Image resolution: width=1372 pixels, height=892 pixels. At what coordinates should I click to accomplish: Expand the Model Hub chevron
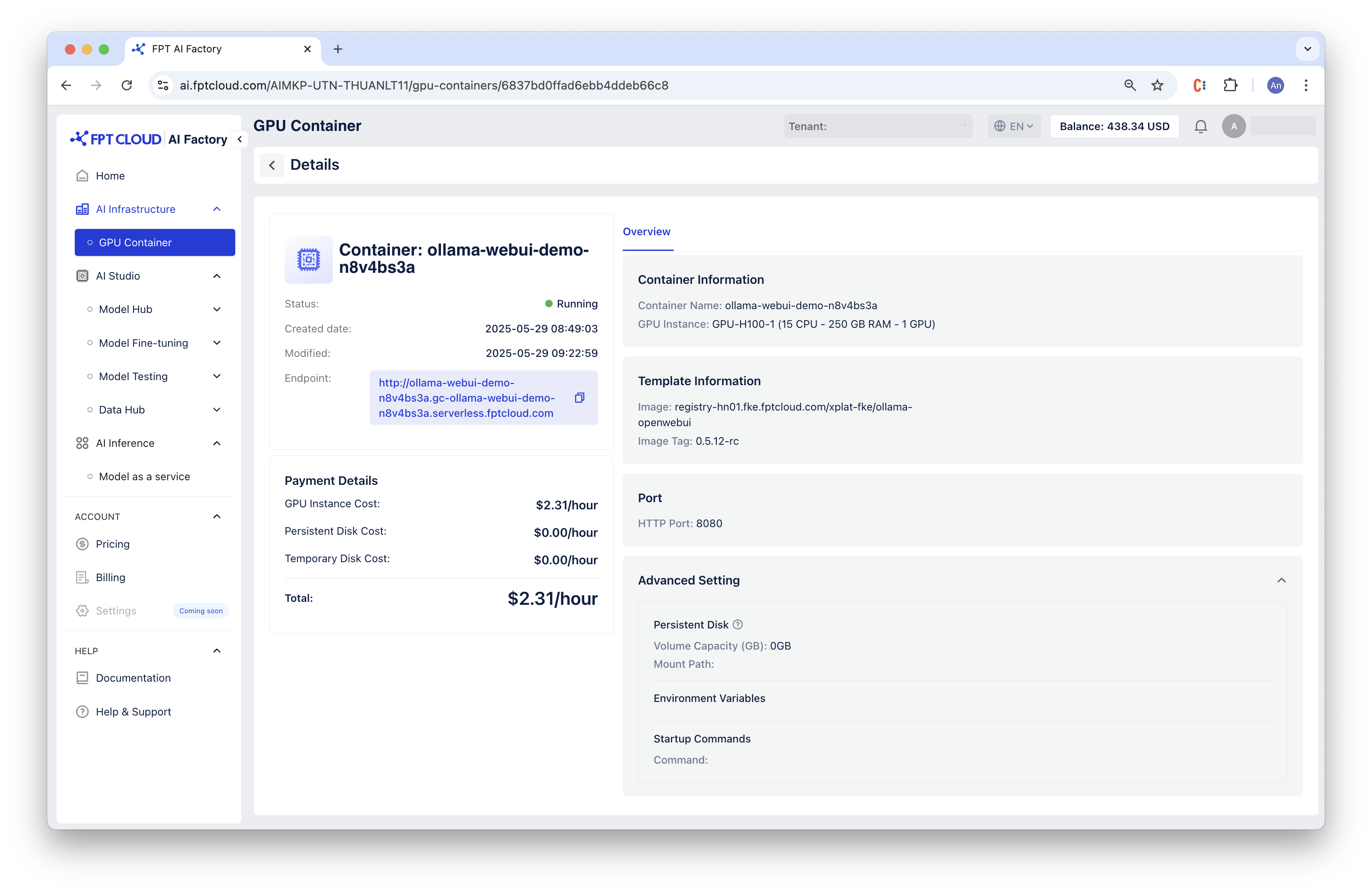point(217,310)
